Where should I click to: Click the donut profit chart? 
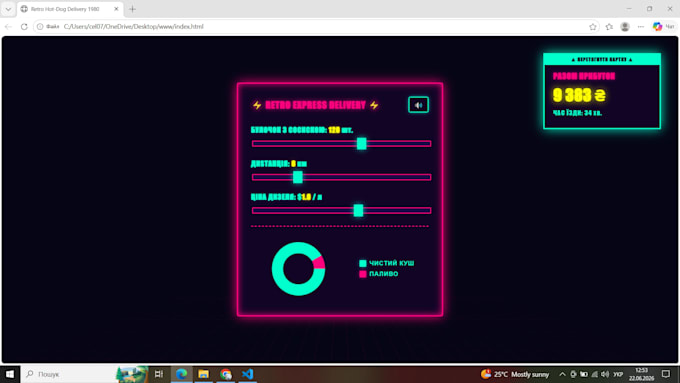coord(298,269)
